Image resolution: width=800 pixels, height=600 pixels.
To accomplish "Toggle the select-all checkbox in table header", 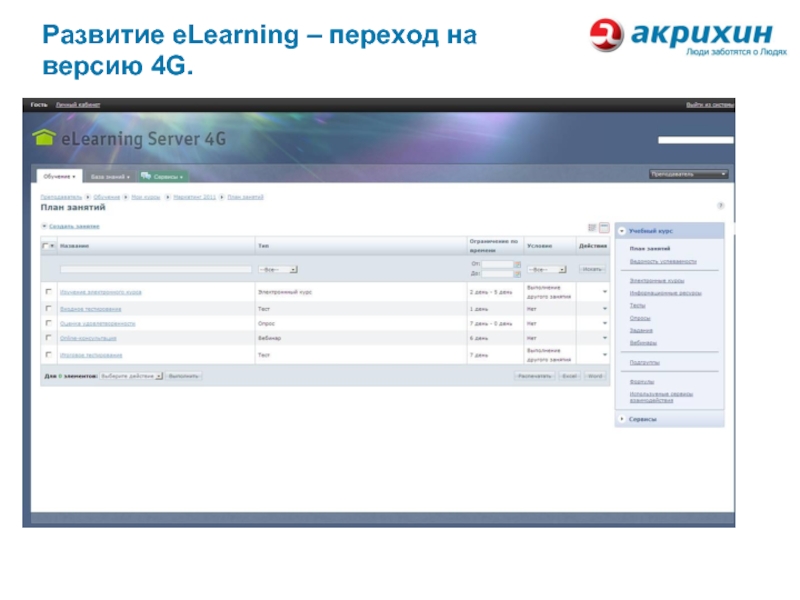I will click(x=45, y=244).
